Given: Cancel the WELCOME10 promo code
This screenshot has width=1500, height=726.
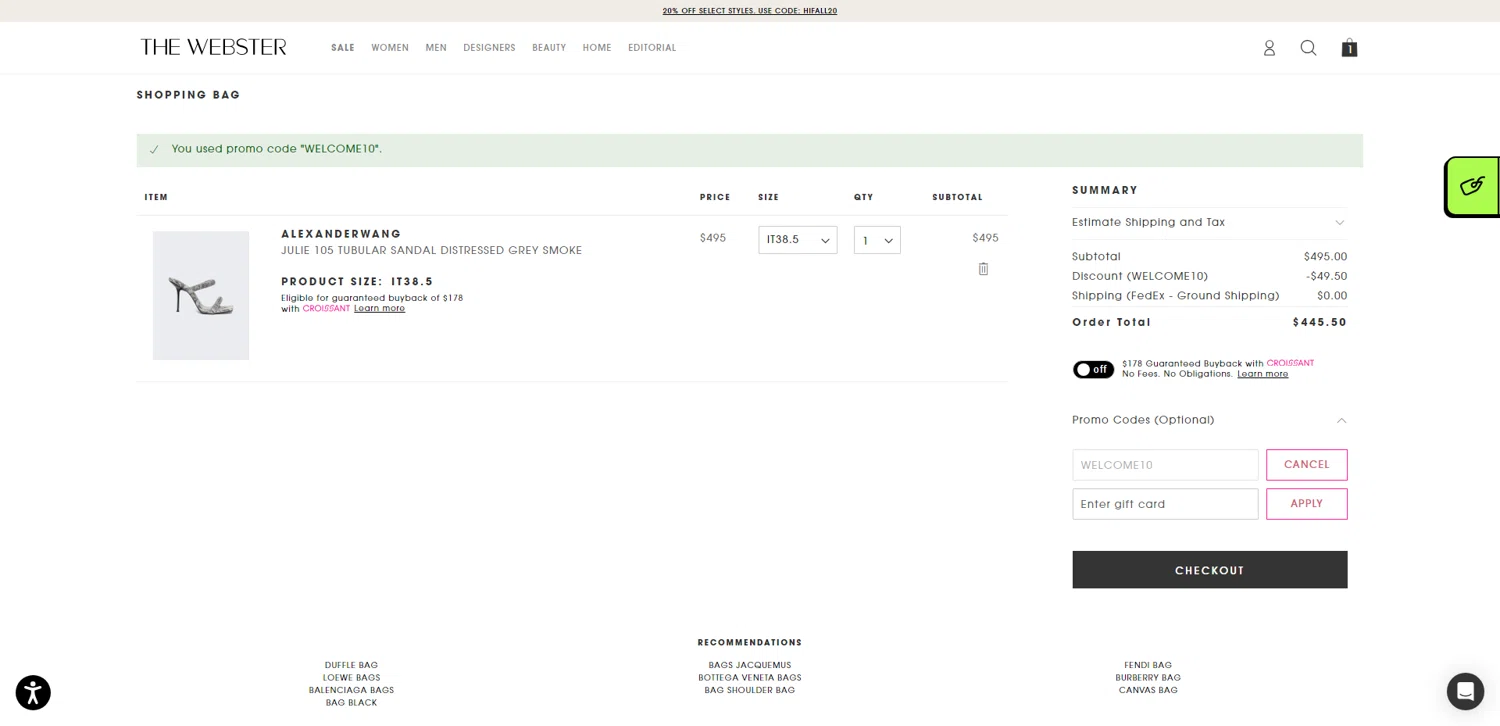Looking at the screenshot, I should point(1306,464).
